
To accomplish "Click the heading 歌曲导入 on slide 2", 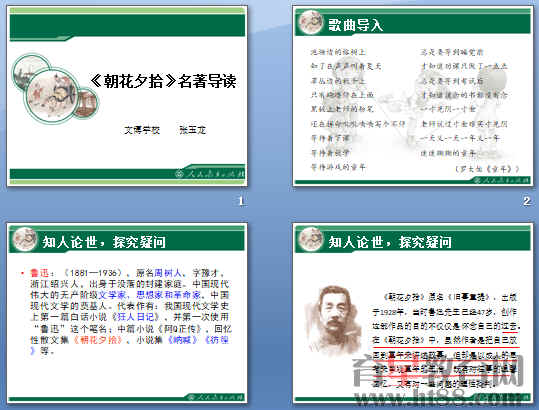I will tap(355, 25).
